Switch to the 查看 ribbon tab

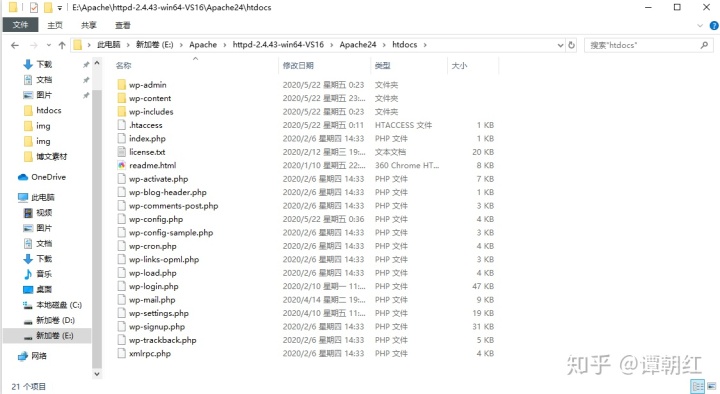[123, 25]
